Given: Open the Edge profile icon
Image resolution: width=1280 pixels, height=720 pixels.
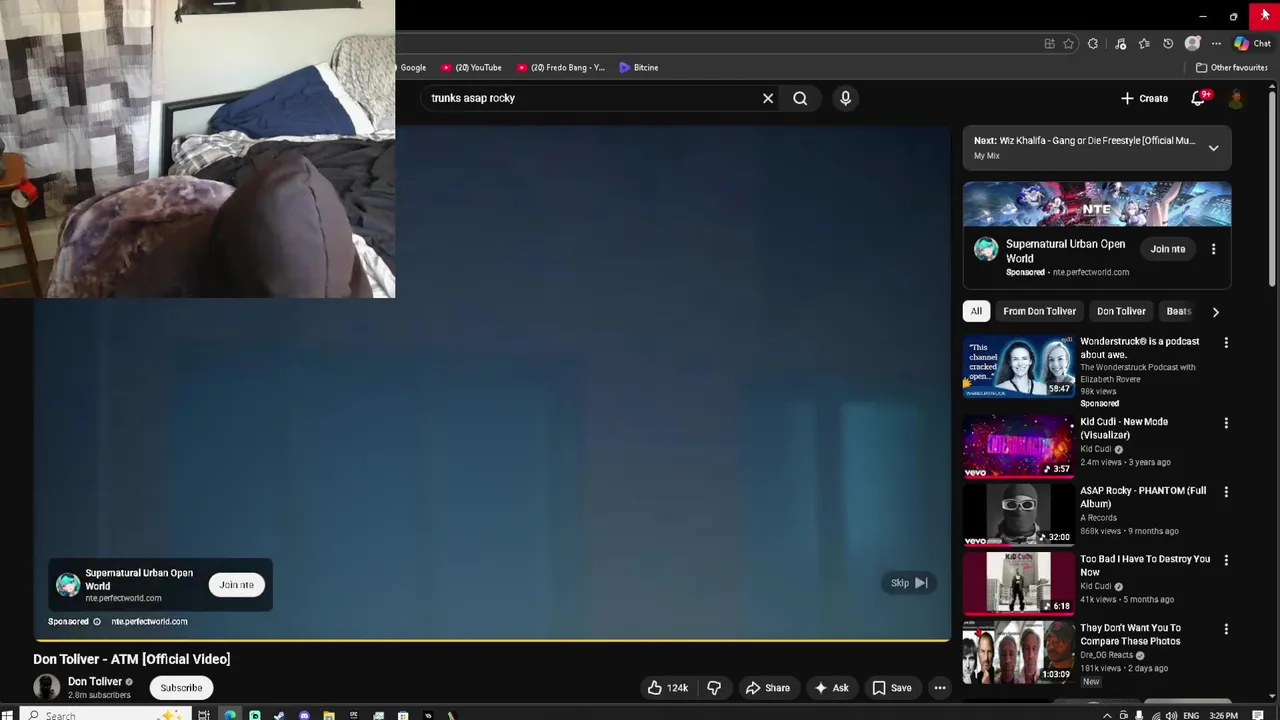Looking at the screenshot, I should click(x=1192, y=44).
